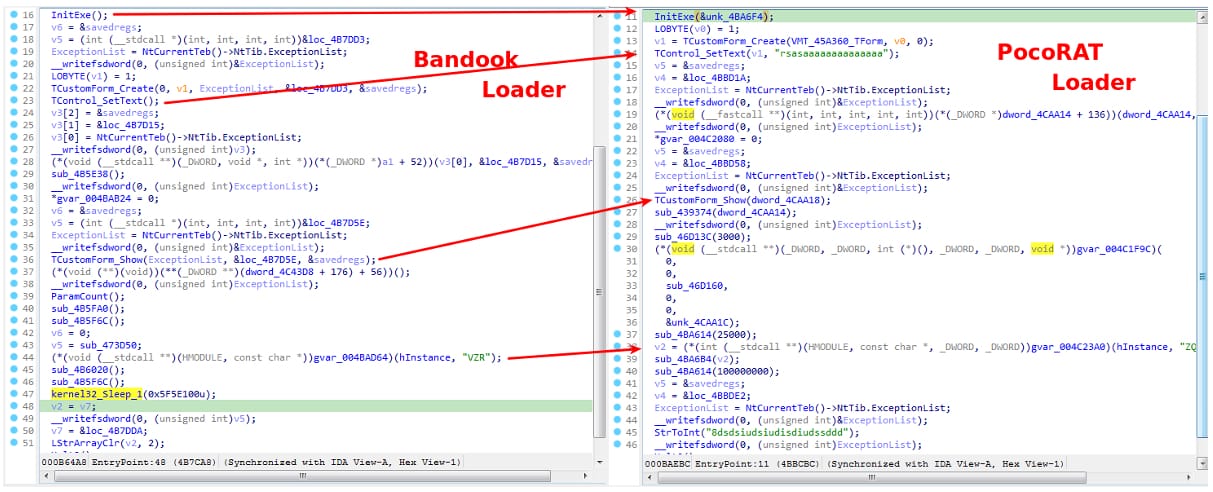Screen dimensions: 1213x492
Task: Click InitExe(&unk_4BA6F4); in PocoRAT pane
Action: pos(714,17)
